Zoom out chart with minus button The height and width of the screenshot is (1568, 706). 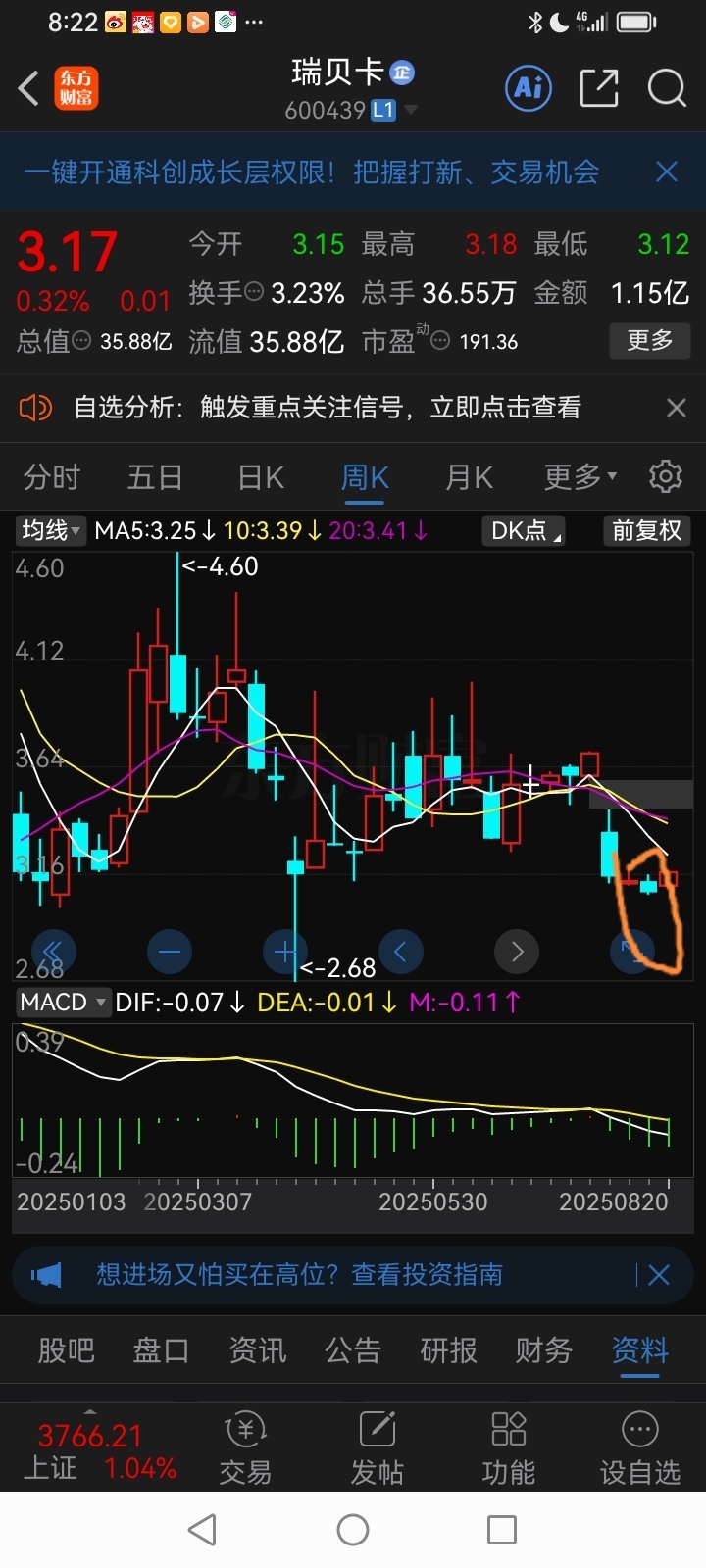point(170,951)
